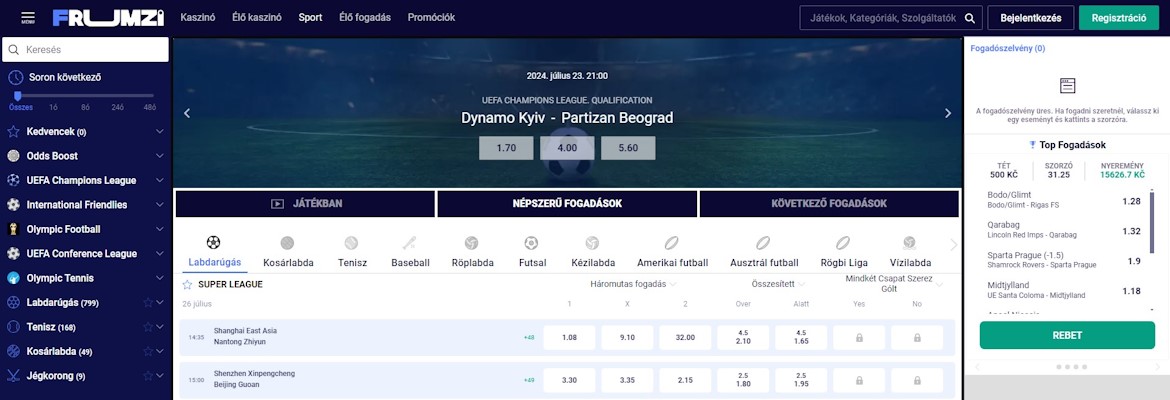Click the Soron következő time slider
1170x400 pixels.
[84, 96]
